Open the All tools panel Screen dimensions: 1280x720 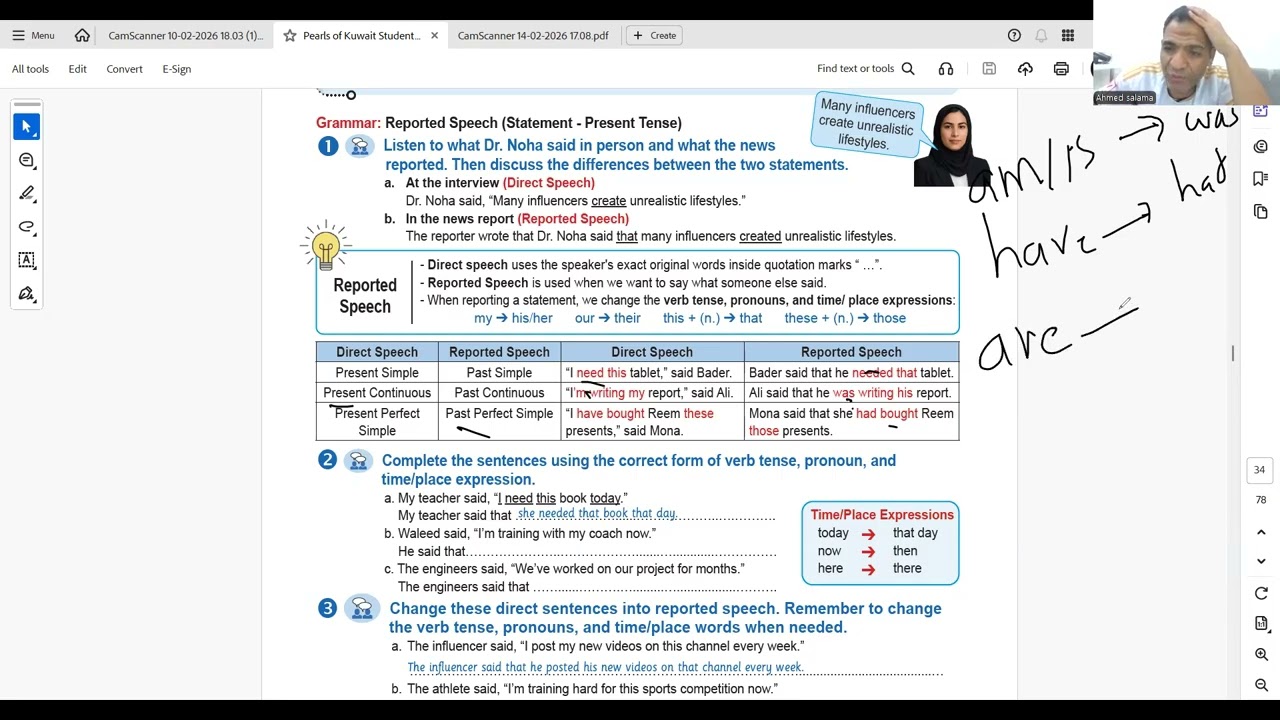click(x=30, y=69)
